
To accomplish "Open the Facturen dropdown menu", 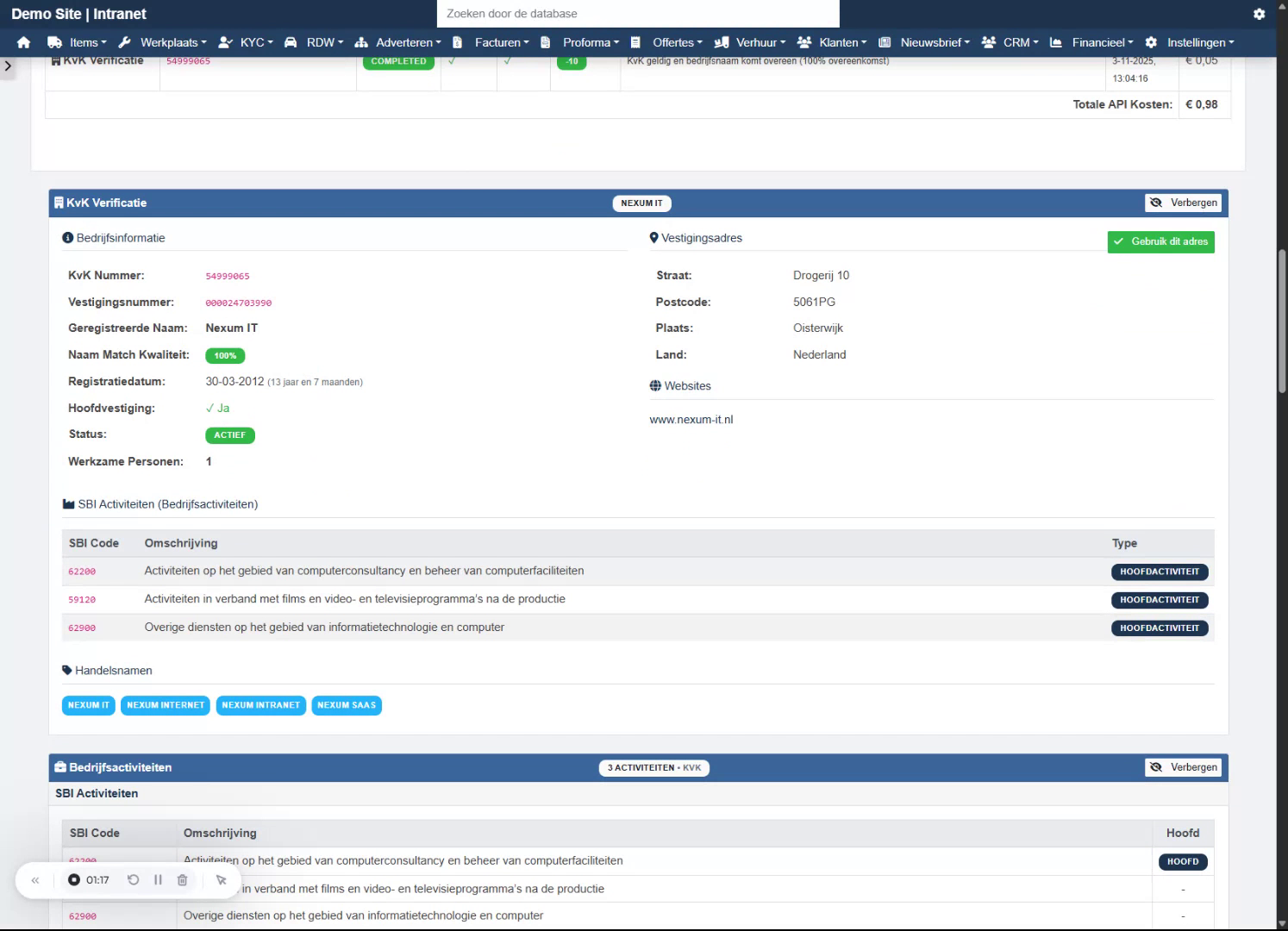I will point(502,42).
